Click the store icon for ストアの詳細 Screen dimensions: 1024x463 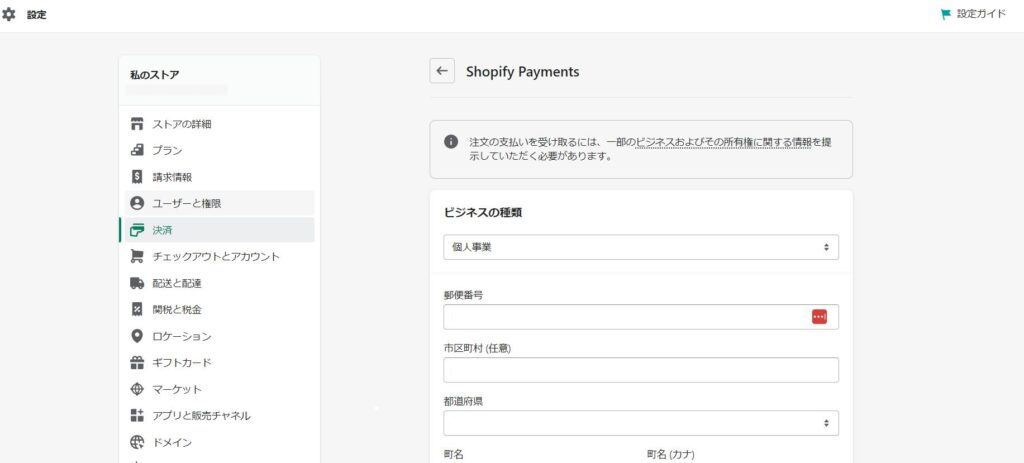[136, 124]
